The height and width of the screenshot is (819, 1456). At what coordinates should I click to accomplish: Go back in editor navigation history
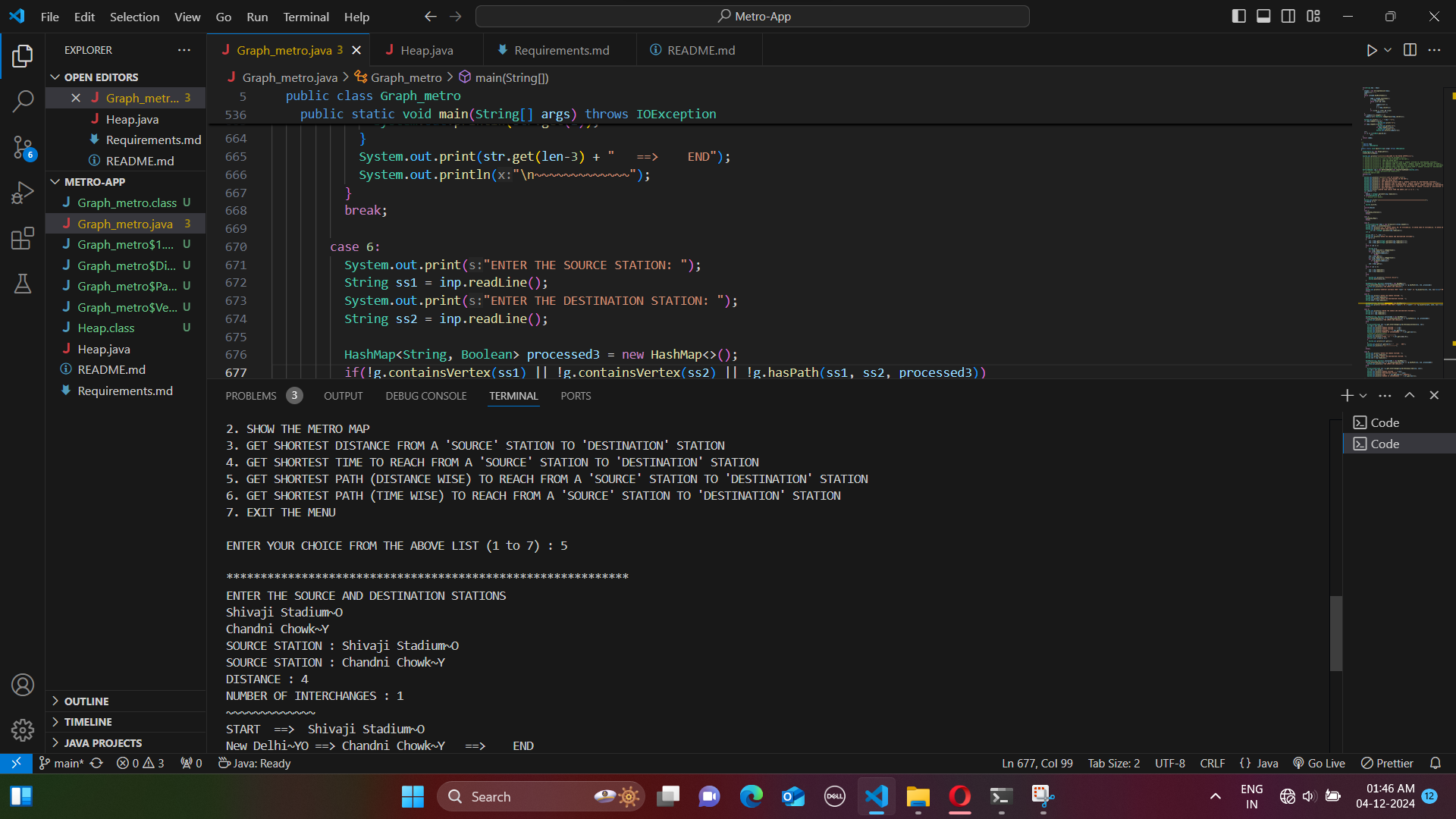430,16
